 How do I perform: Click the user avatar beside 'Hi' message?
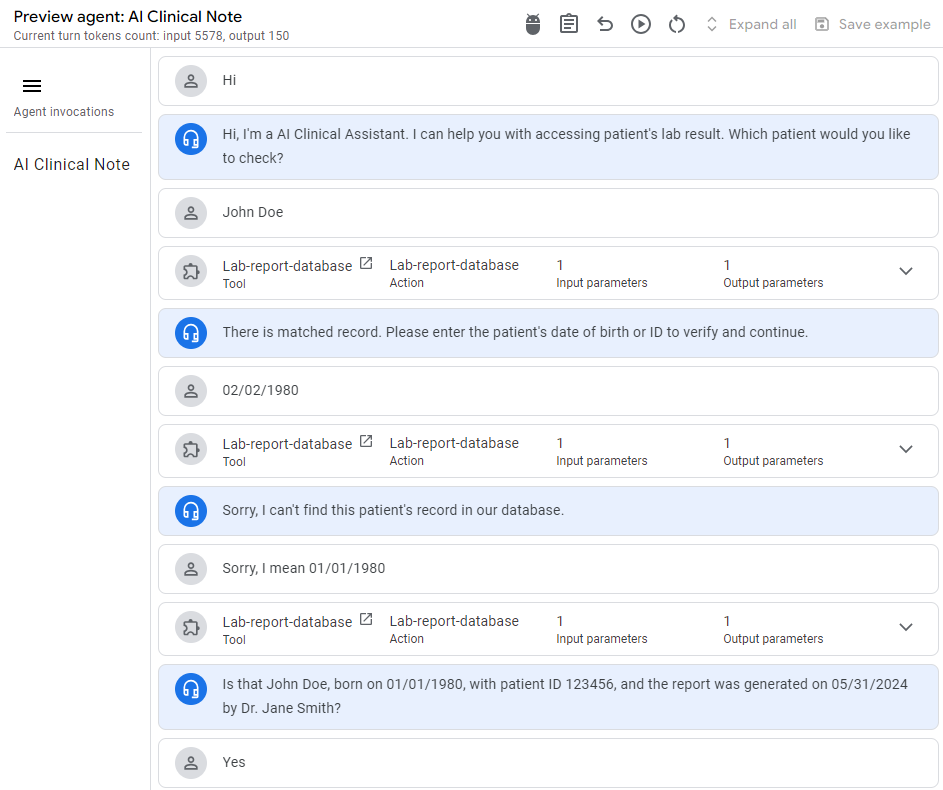(191, 81)
